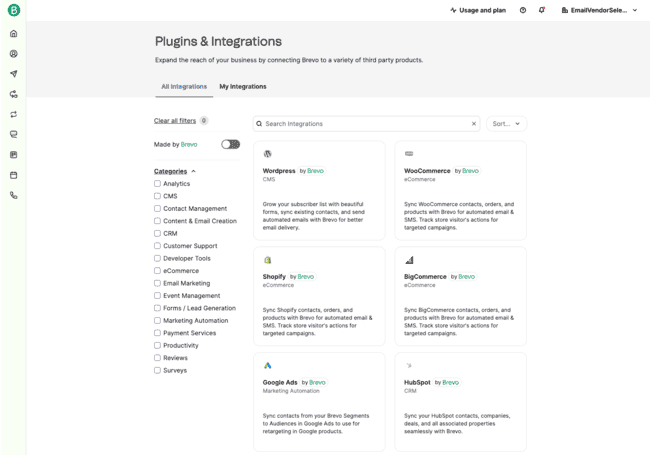Click the Wordpress logo icon
This screenshot has width=650, height=455.
tap(267, 154)
